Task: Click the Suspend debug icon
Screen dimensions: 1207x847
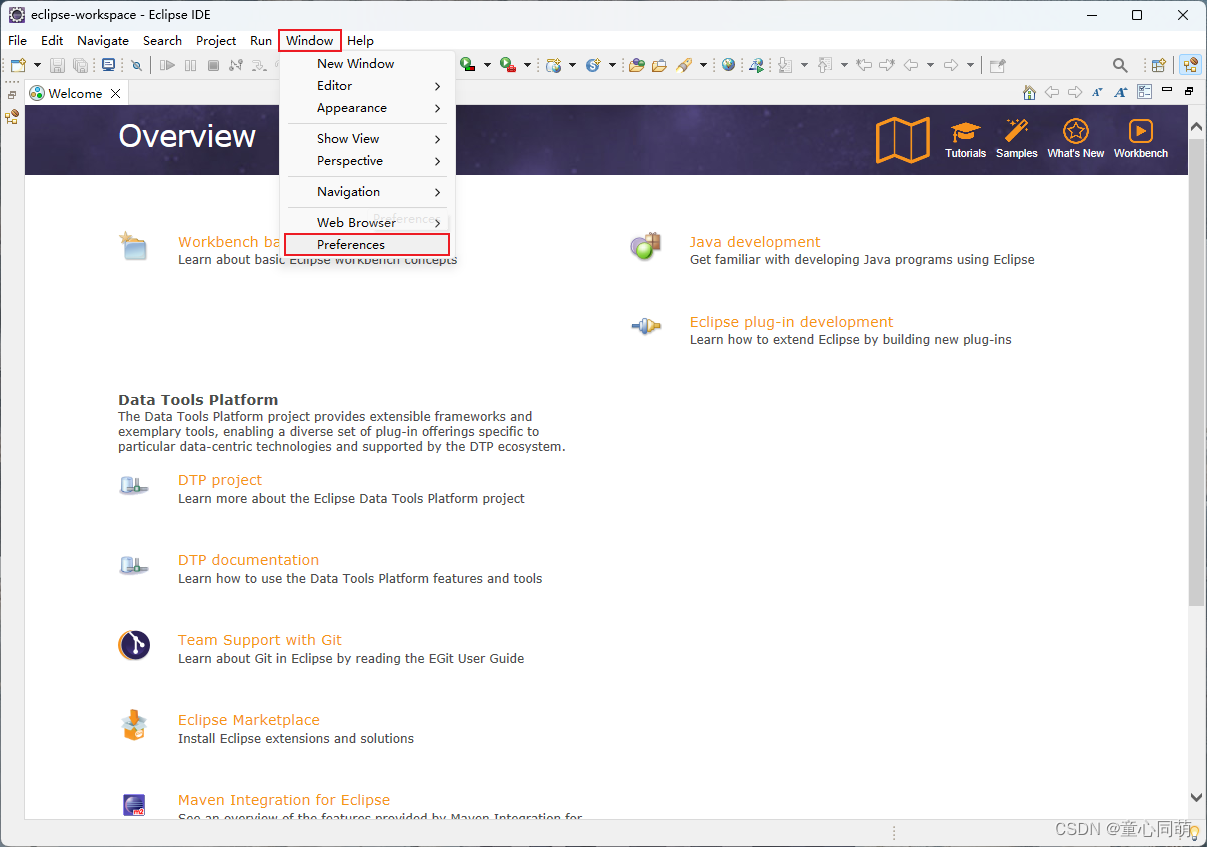Action: point(190,65)
